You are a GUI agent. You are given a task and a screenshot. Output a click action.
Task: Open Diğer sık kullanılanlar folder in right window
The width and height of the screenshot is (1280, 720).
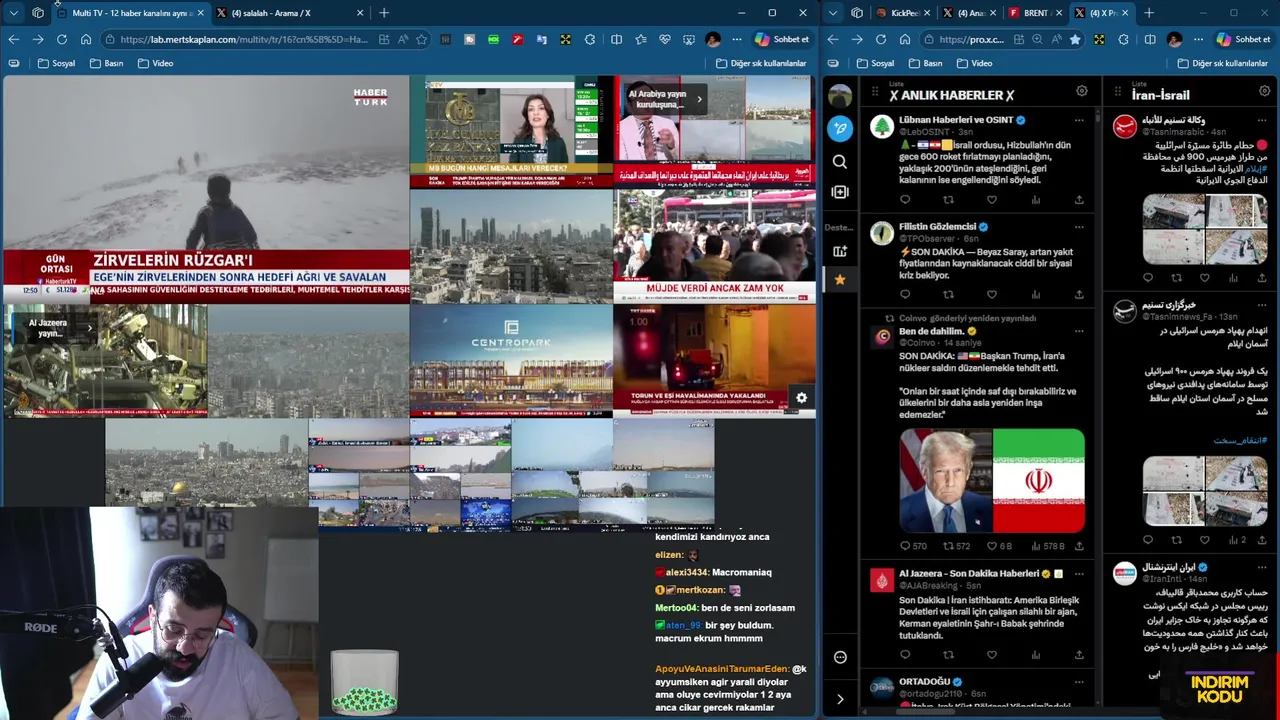coord(1223,63)
